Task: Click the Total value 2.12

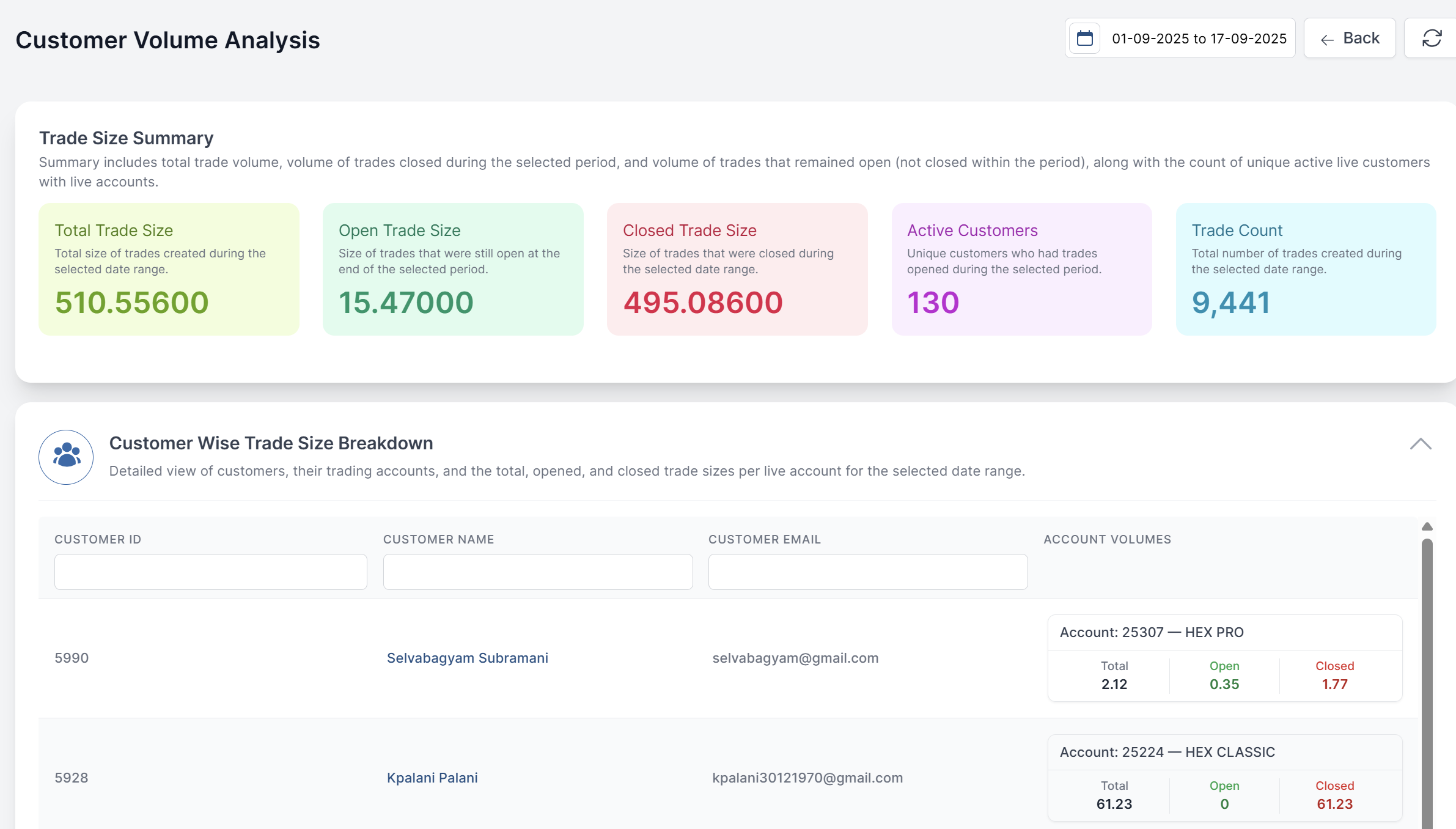Action: click(x=1114, y=684)
